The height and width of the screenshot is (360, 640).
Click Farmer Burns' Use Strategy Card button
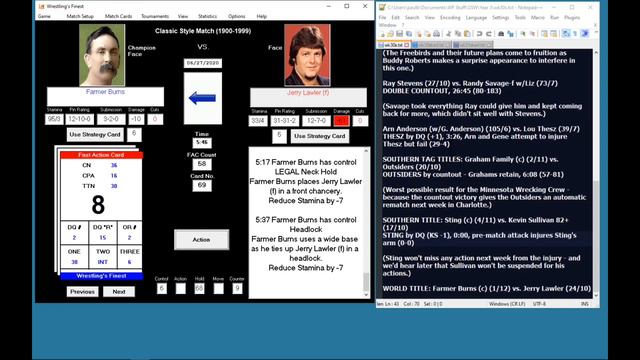95,134
